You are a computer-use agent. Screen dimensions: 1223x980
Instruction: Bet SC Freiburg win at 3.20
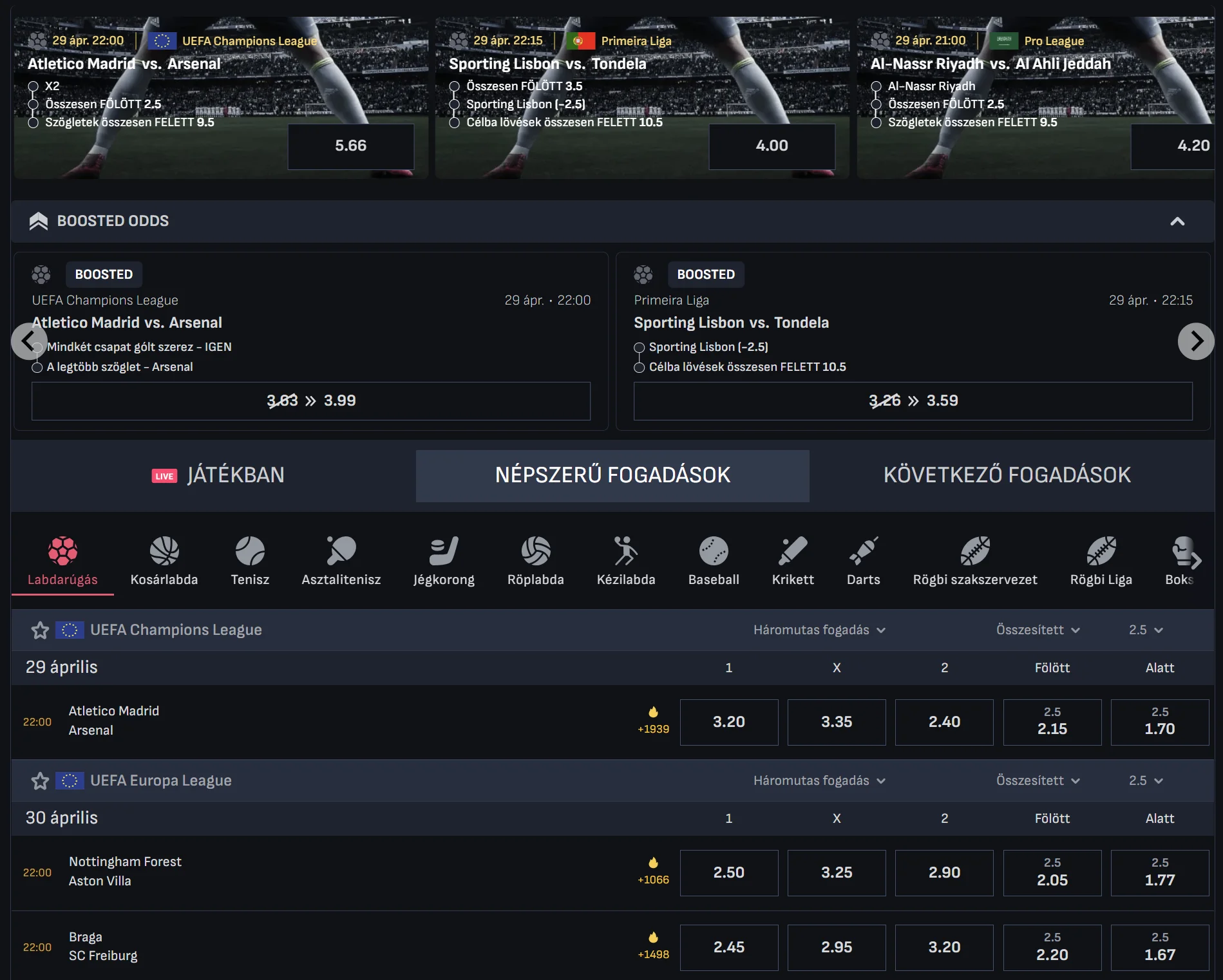coord(944,947)
